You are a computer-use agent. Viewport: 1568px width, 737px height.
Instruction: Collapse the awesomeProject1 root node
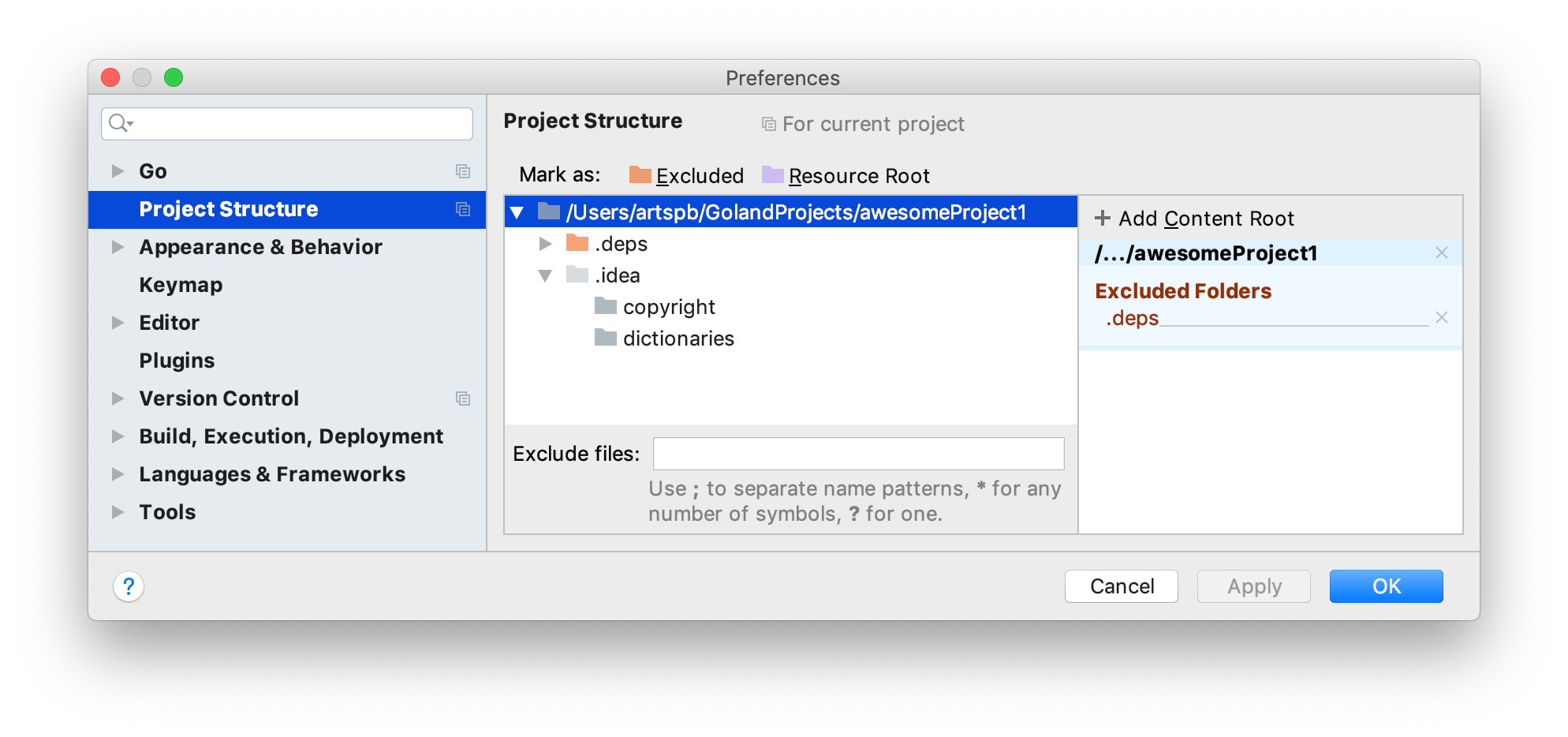click(x=517, y=212)
